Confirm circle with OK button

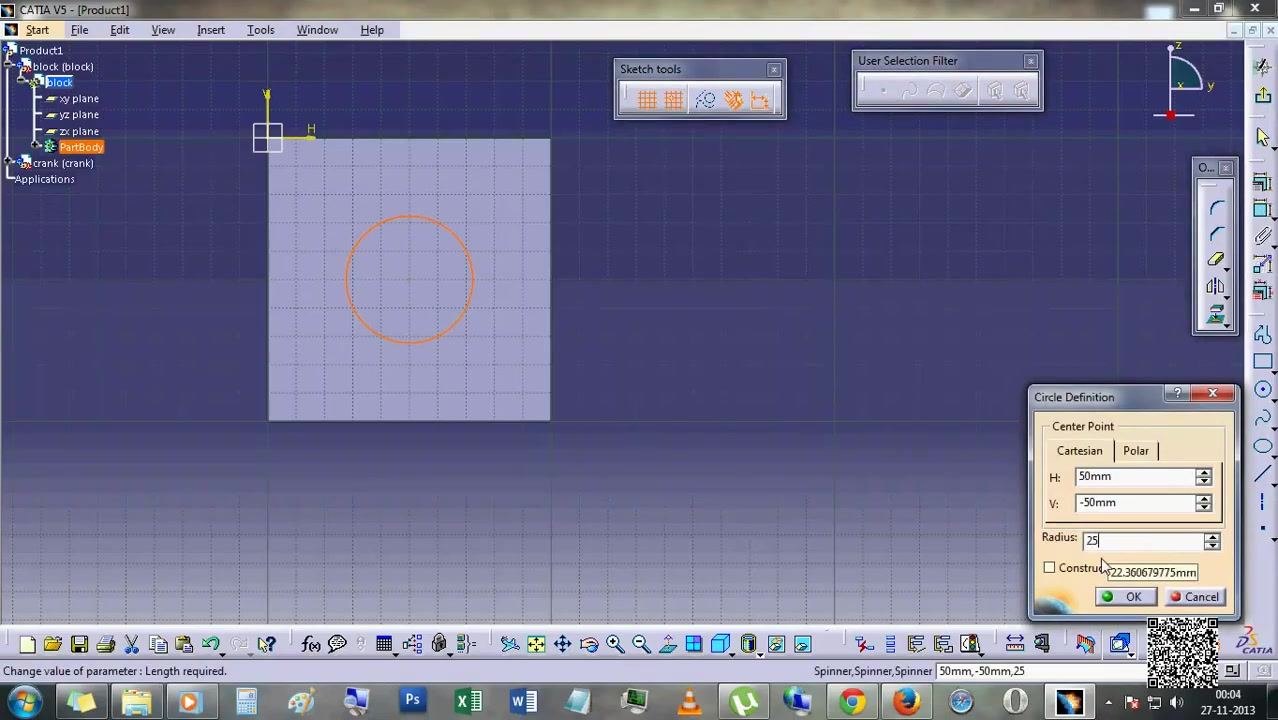point(1125,597)
